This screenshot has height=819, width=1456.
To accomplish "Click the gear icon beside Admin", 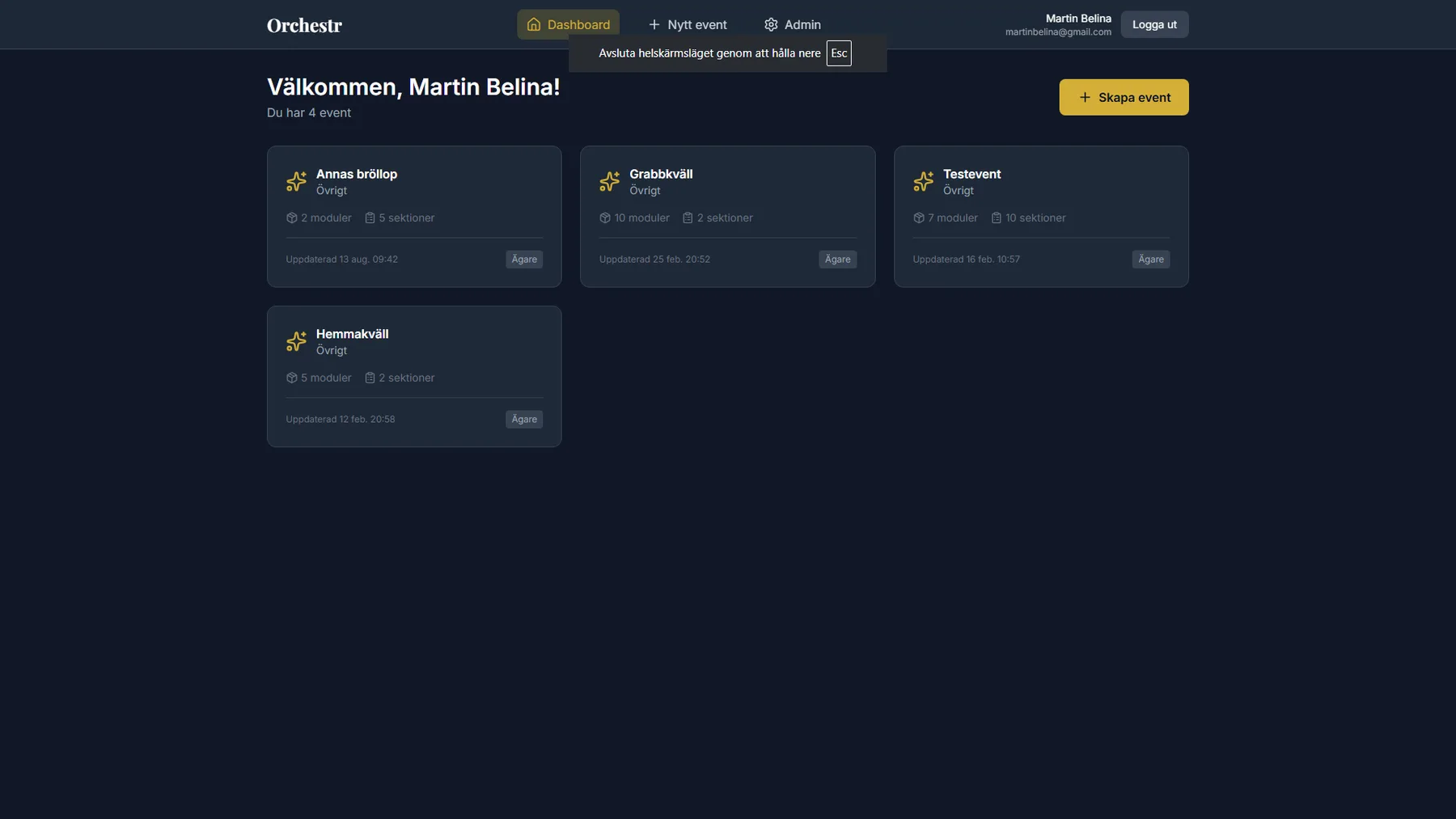I will pyautogui.click(x=771, y=24).
